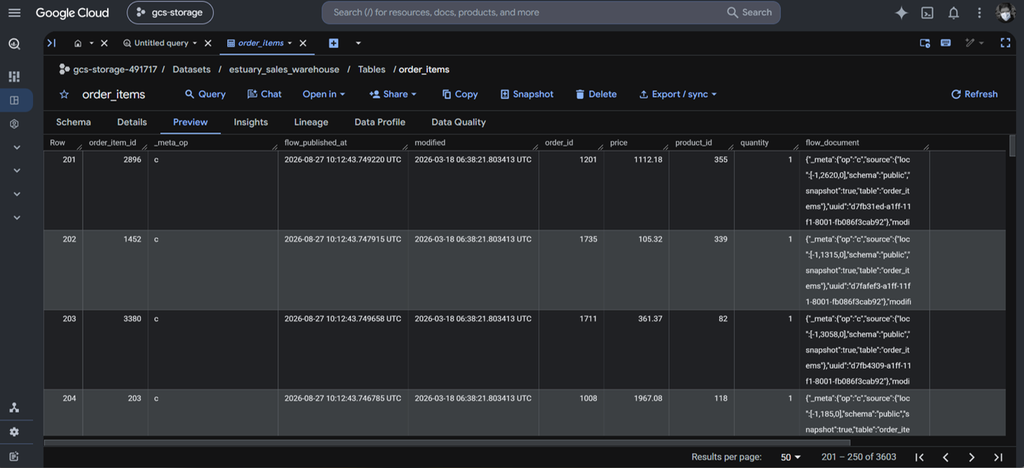
Task: Open the hierarchy diagram icon in sidebar
Action: (14, 407)
